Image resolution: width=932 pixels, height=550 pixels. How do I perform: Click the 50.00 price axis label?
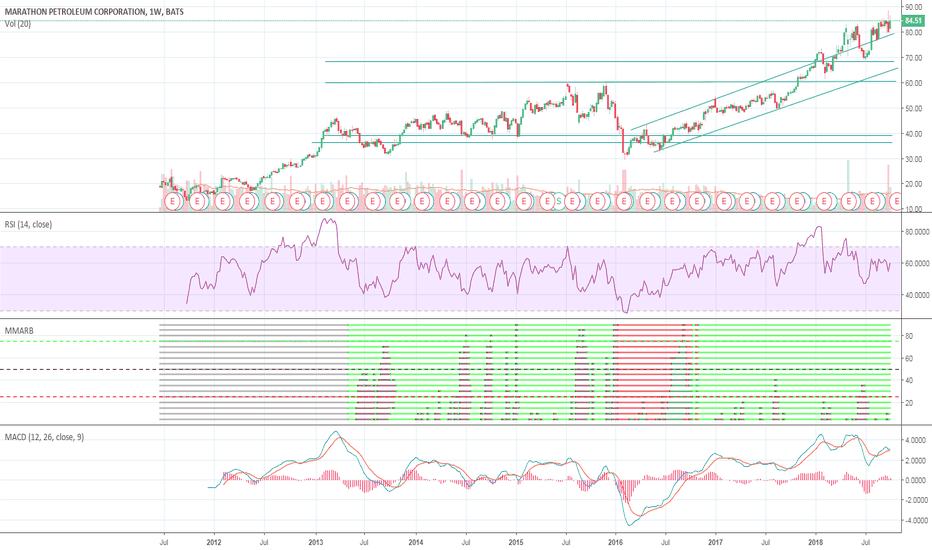(x=914, y=109)
